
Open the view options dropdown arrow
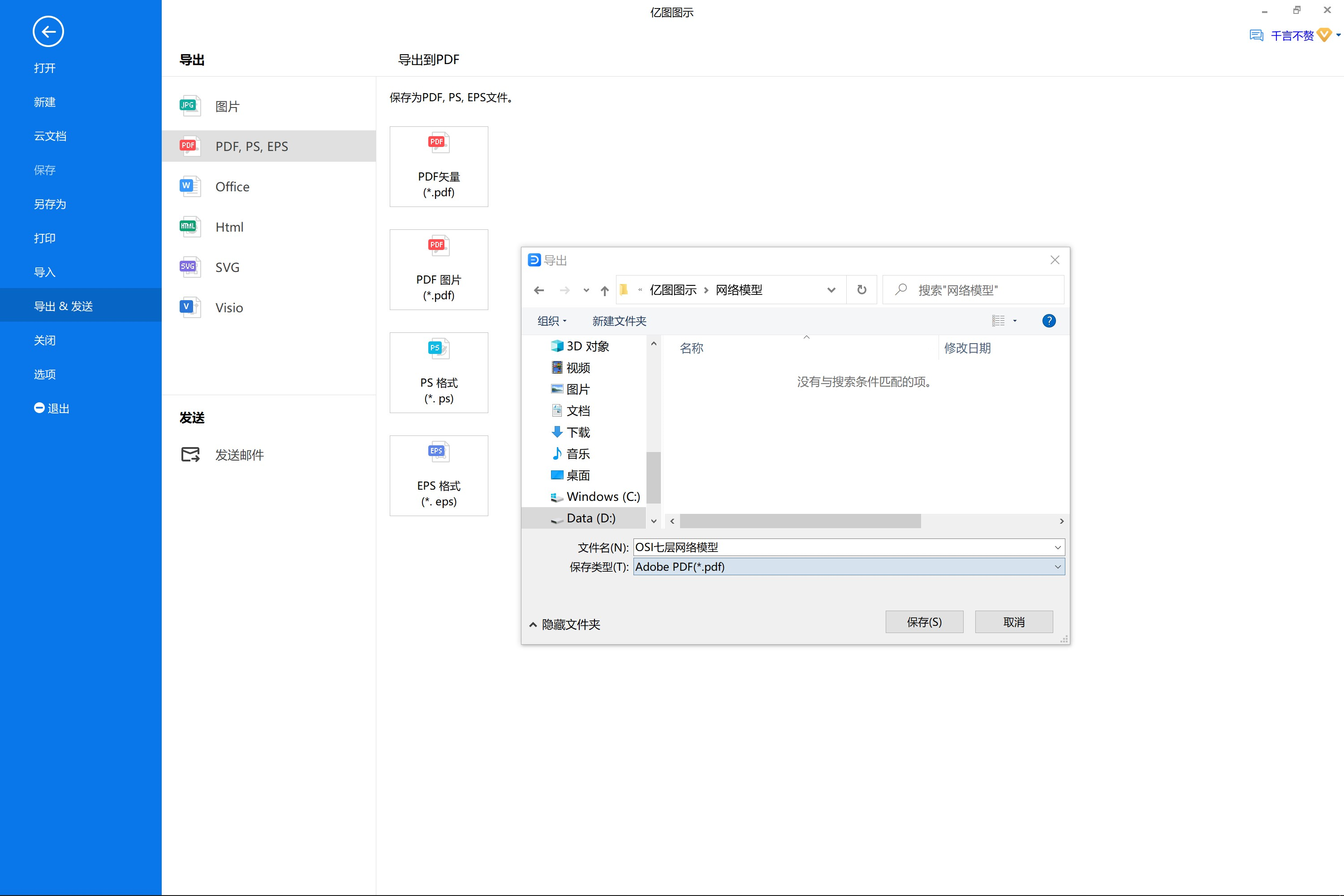coord(1015,321)
